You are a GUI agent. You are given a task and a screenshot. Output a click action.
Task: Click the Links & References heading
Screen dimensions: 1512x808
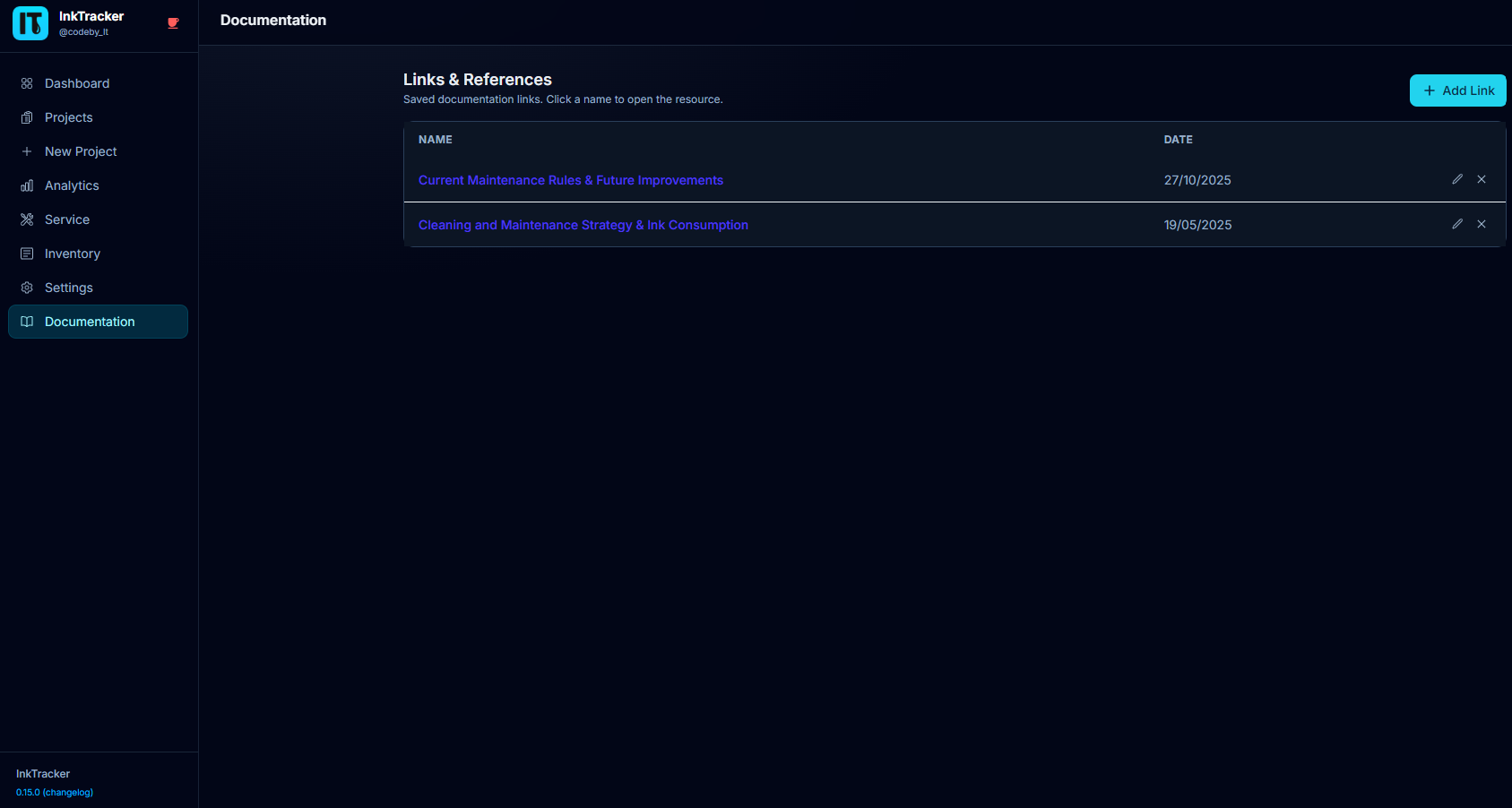478,80
